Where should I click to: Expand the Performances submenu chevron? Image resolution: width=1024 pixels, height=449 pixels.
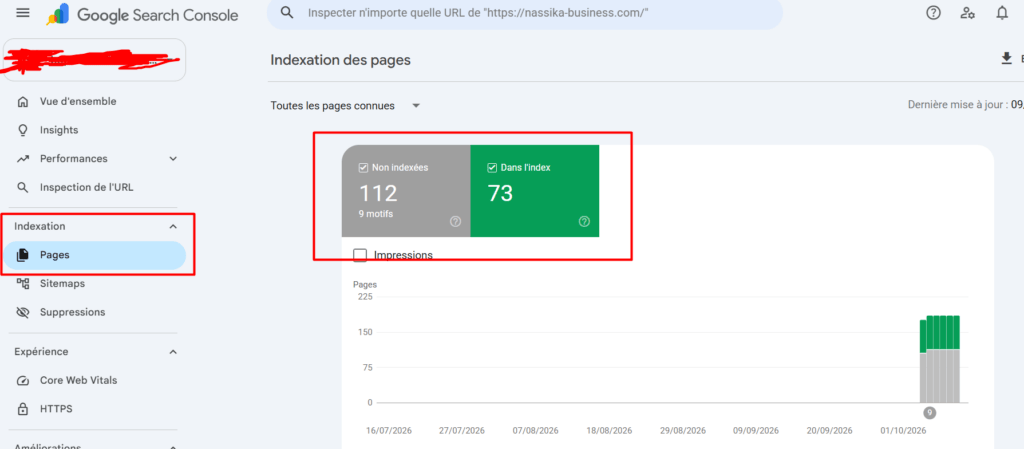tap(173, 159)
